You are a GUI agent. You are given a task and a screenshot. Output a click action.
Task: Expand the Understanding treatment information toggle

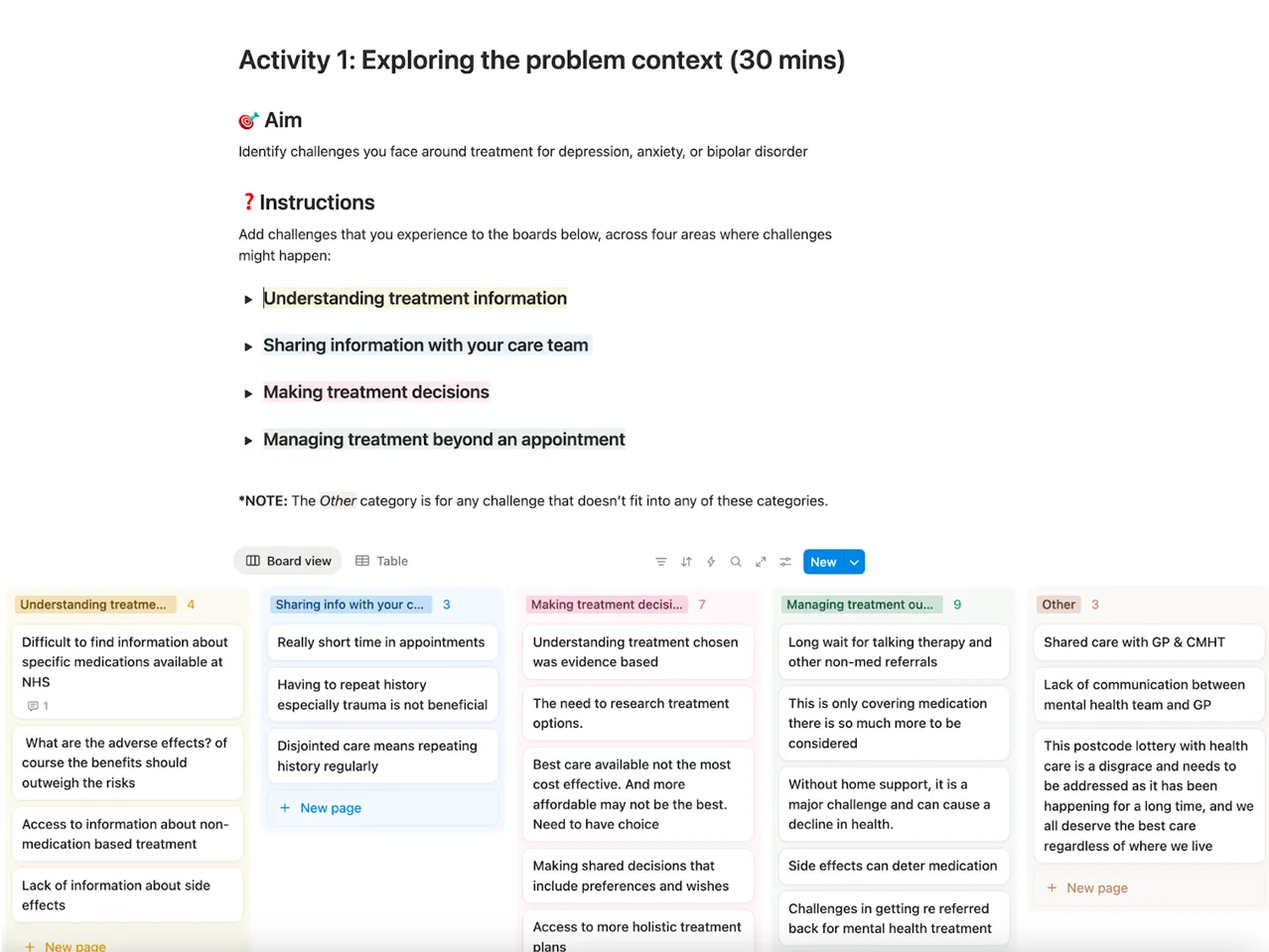tap(247, 299)
